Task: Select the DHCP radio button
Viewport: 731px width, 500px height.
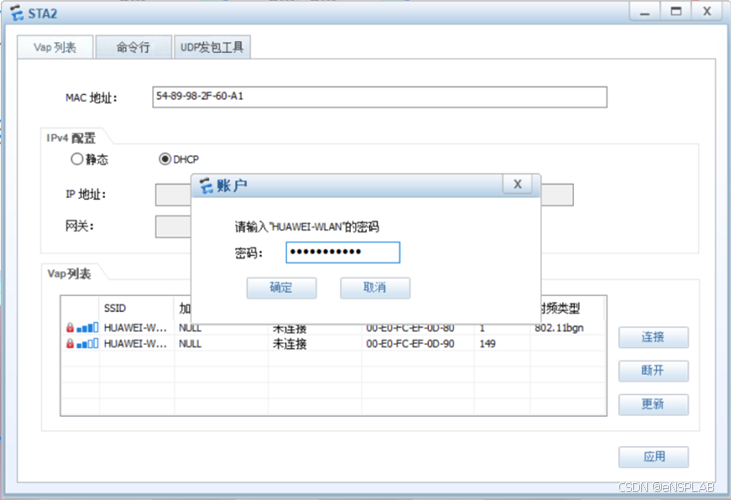Action: point(165,159)
